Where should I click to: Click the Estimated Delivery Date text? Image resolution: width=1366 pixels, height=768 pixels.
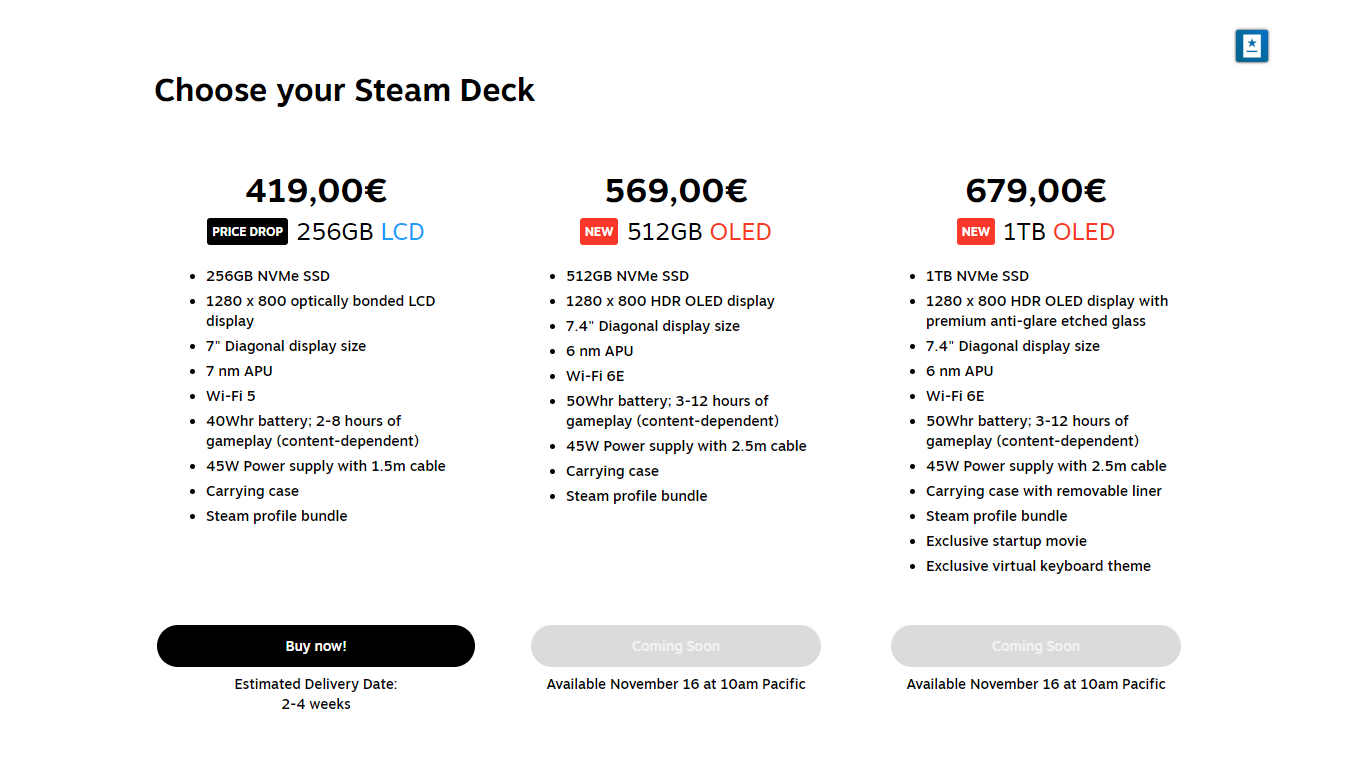click(316, 684)
